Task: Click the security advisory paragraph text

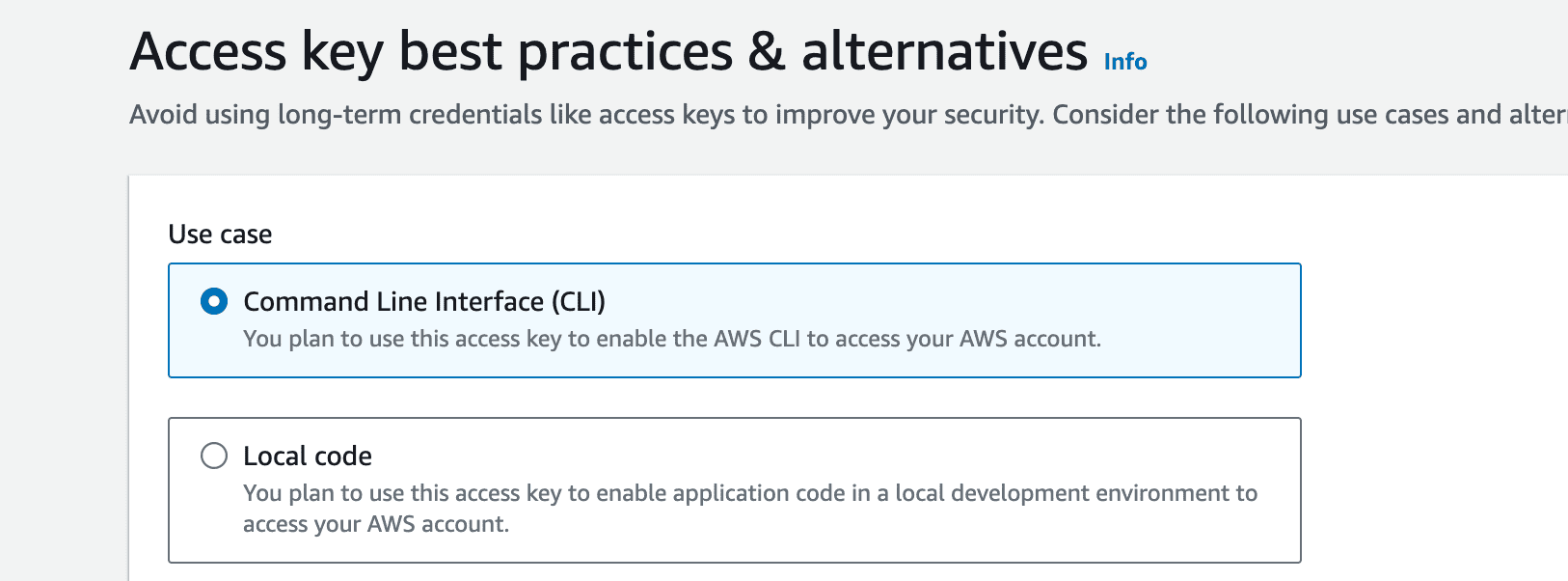Action: click(x=675, y=114)
